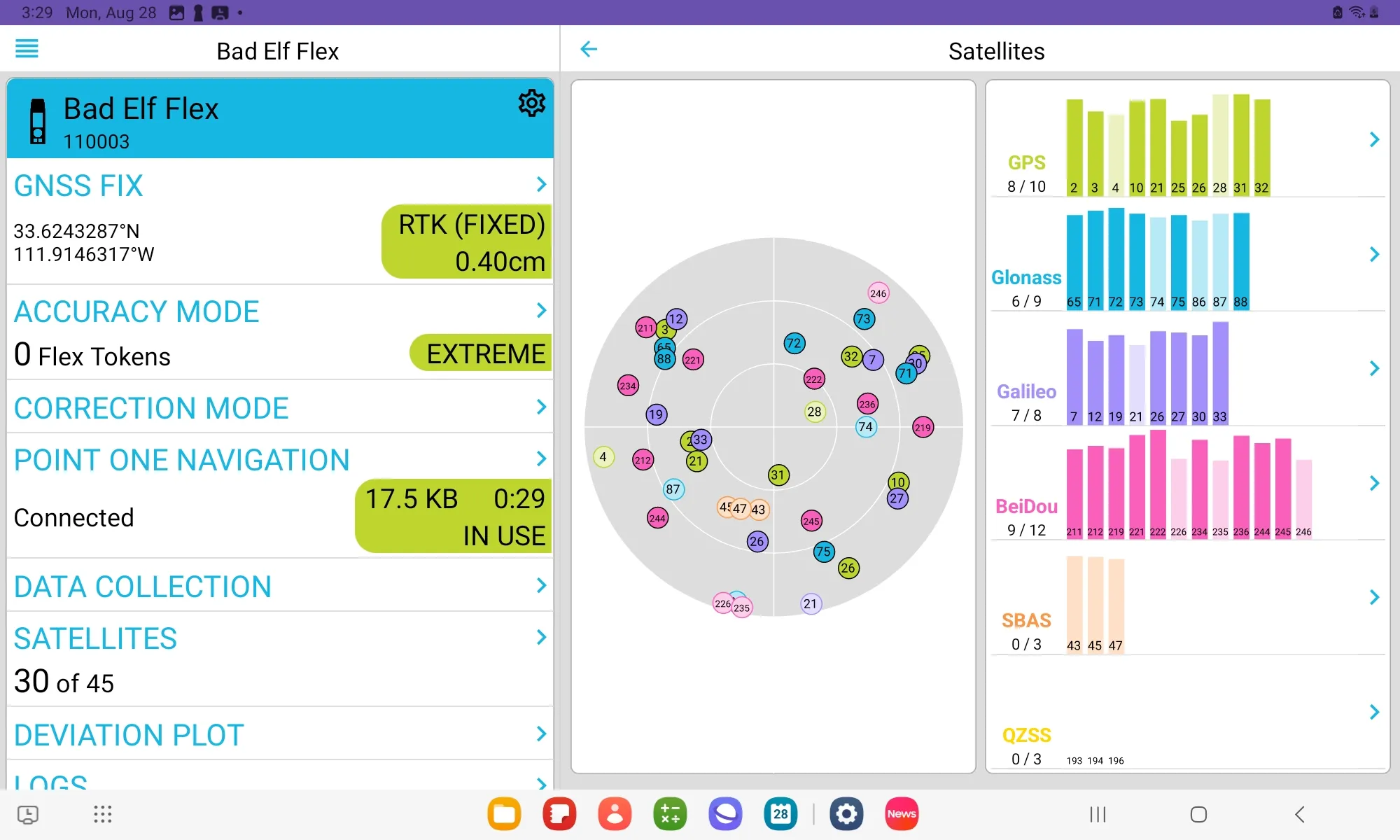Viewport: 1400px width, 840px height.
Task: Open the app drawer grid icon
Action: (x=103, y=814)
